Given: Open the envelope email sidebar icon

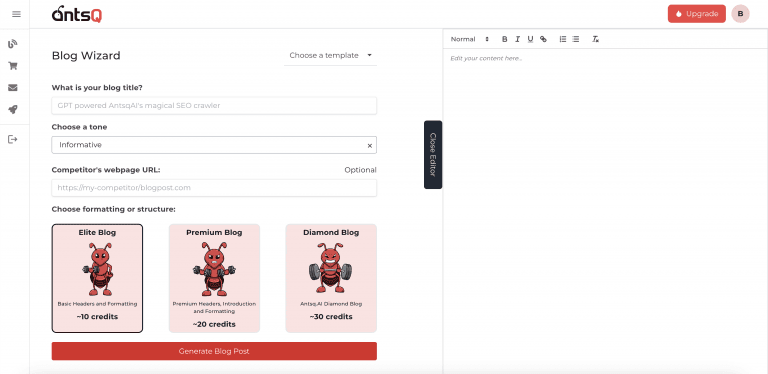Looking at the screenshot, I should (x=13, y=88).
